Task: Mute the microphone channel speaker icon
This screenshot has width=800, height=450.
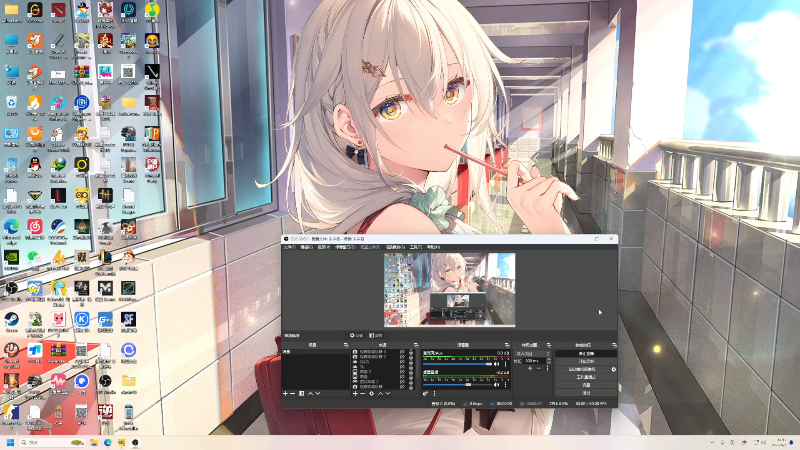Action: click(x=496, y=364)
